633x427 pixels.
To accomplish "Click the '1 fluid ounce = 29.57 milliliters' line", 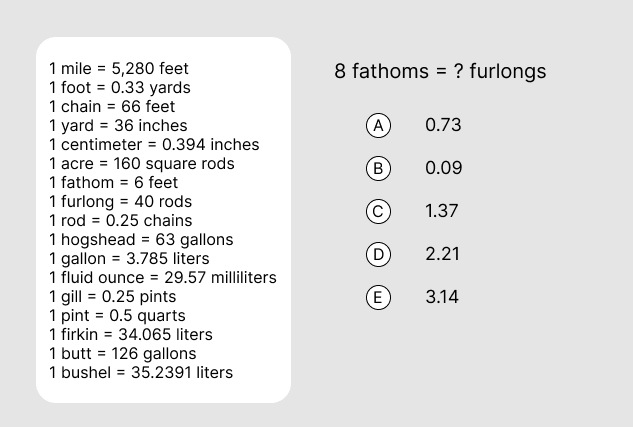I will click(163, 277).
